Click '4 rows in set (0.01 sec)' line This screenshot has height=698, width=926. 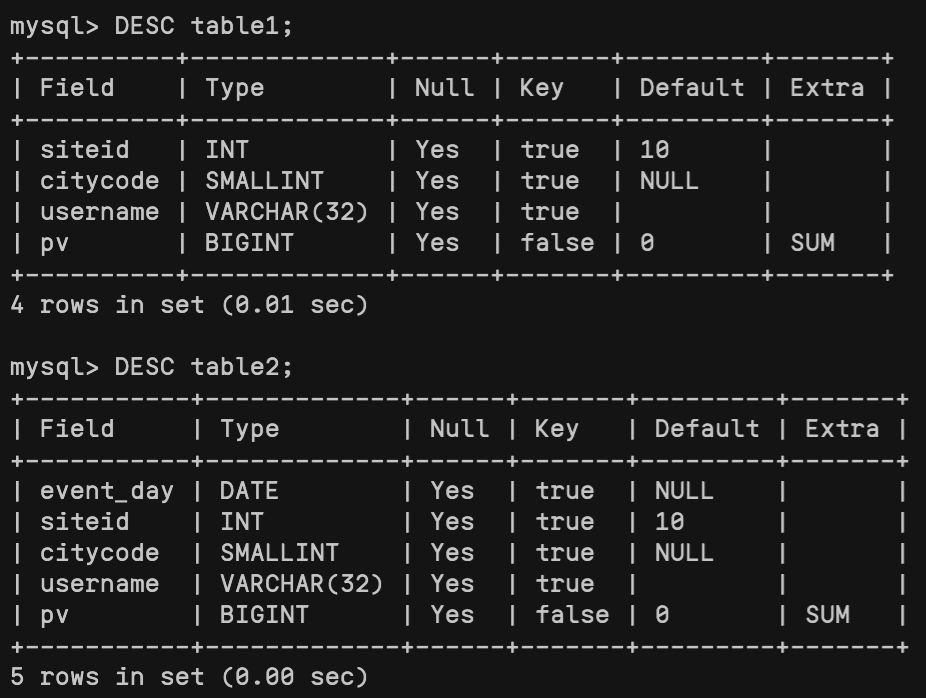189,305
